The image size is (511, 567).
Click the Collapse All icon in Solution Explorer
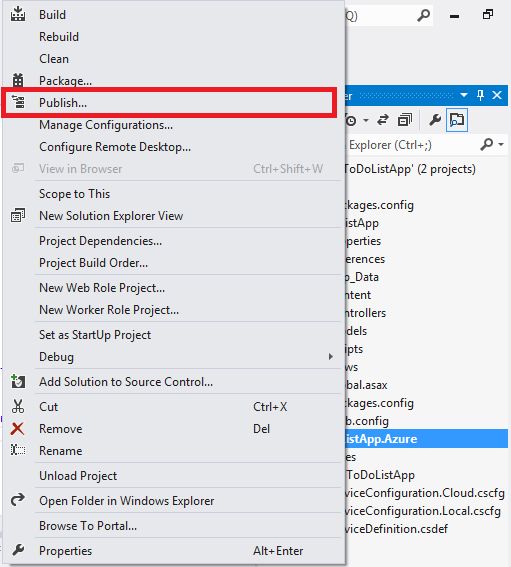[405, 120]
